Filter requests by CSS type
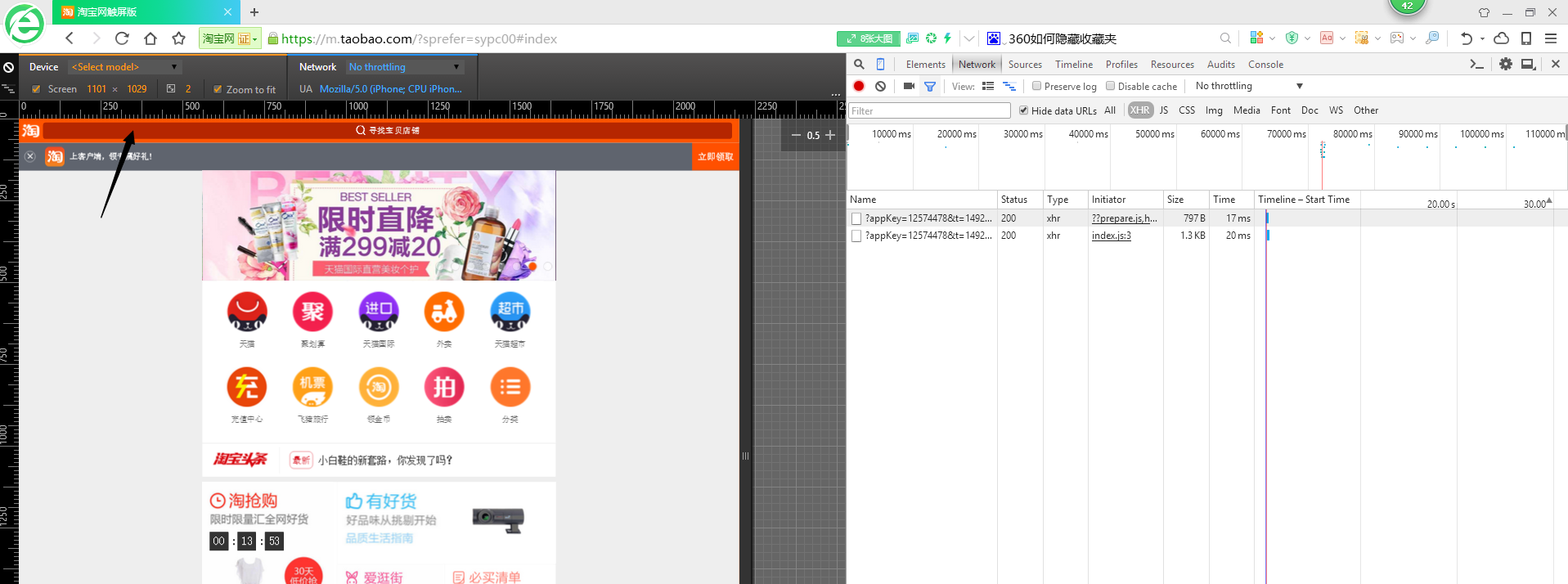The image size is (1568, 584). click(x=1187, y=110)
